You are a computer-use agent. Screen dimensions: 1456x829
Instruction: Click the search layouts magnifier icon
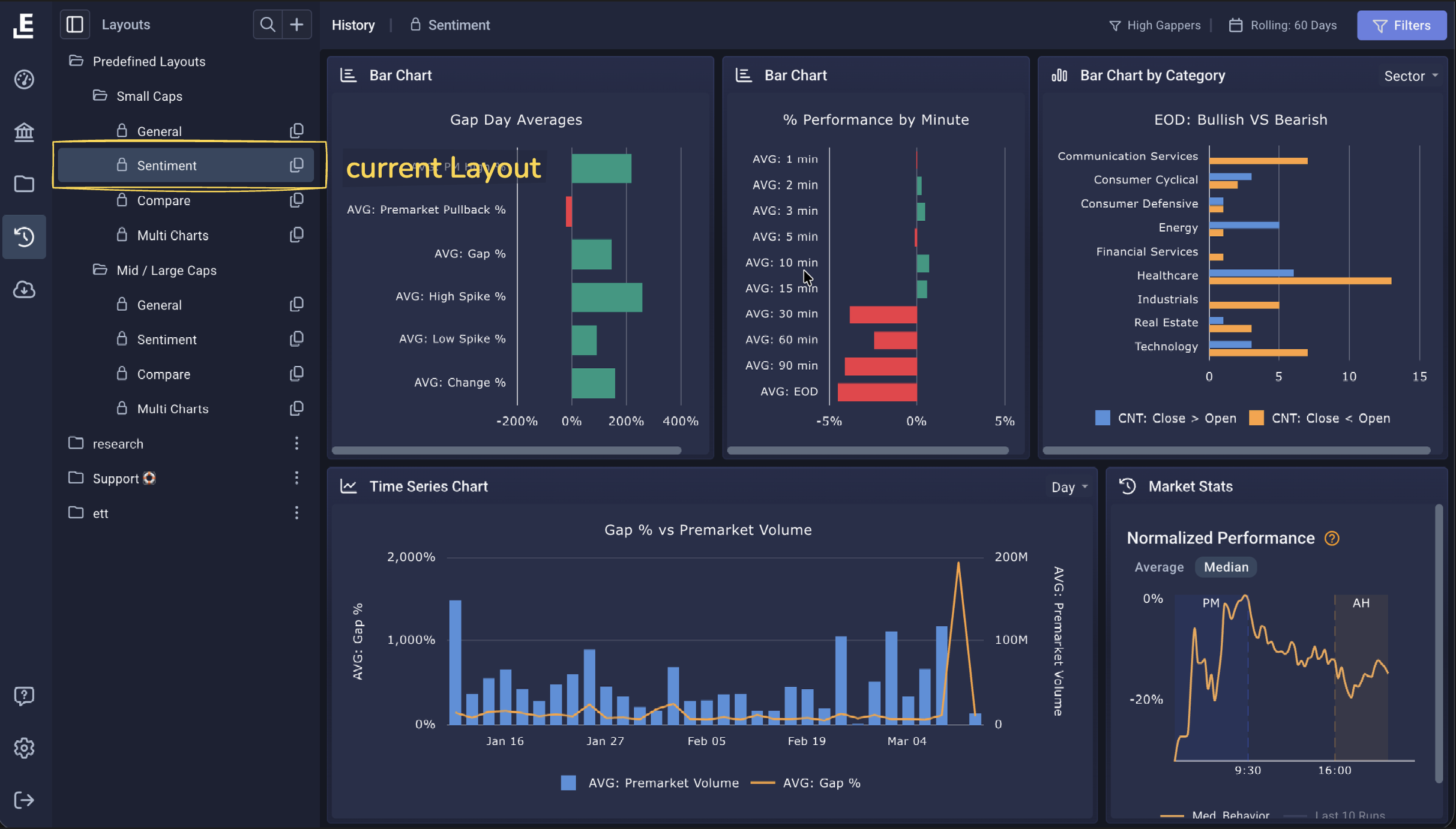pos(268,25)
